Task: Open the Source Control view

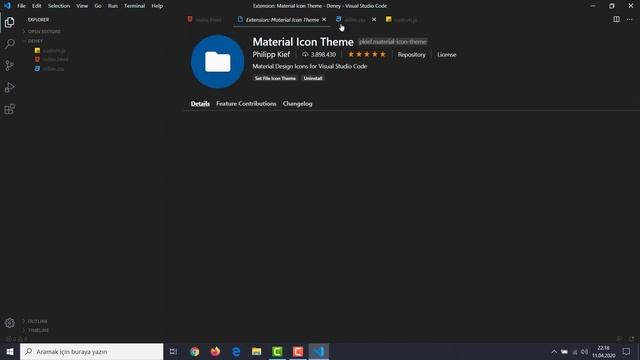Action: click(x=9, y=65)
